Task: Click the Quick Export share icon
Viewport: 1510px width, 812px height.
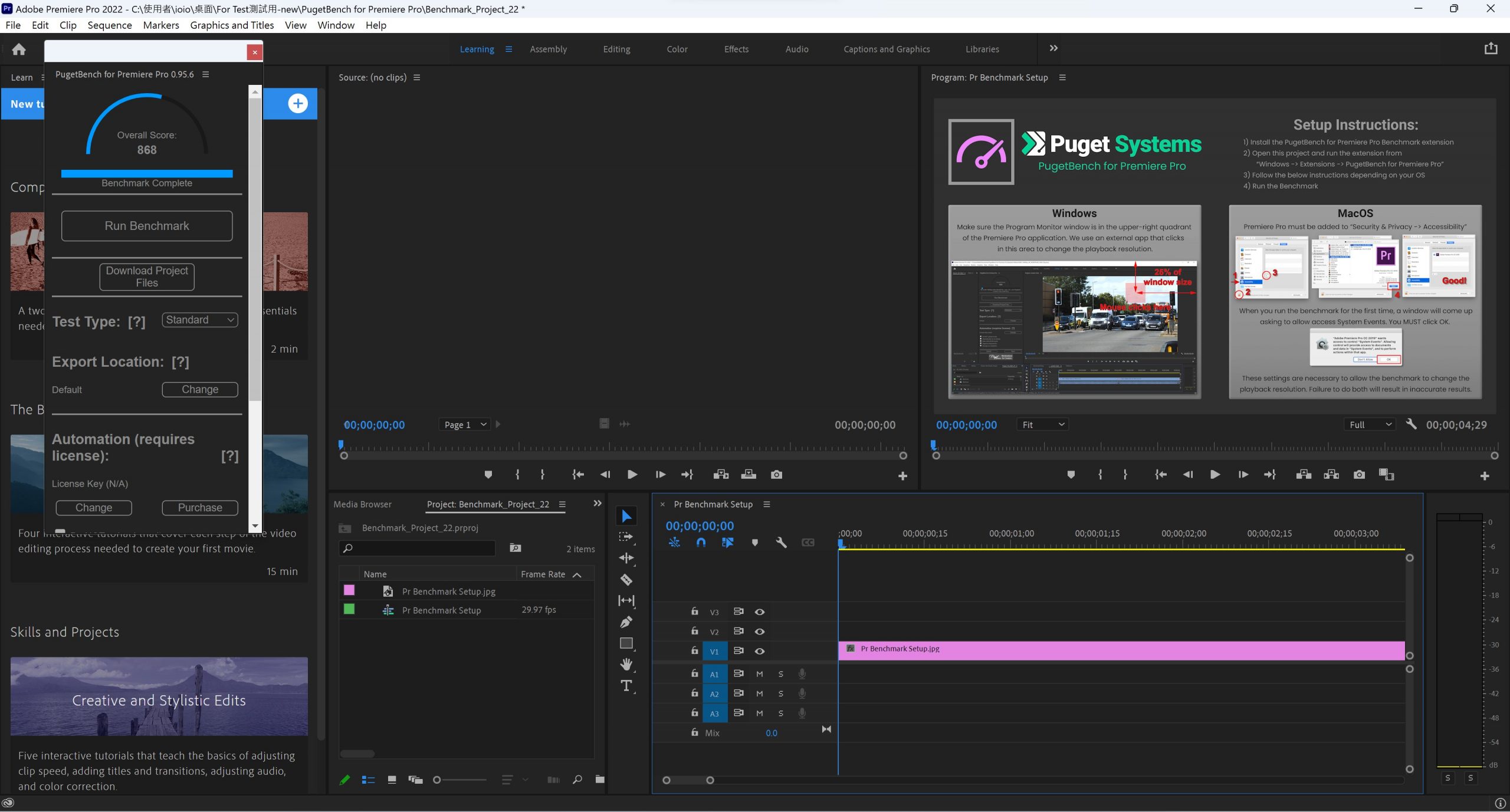Action: (x=1491, y=48)
